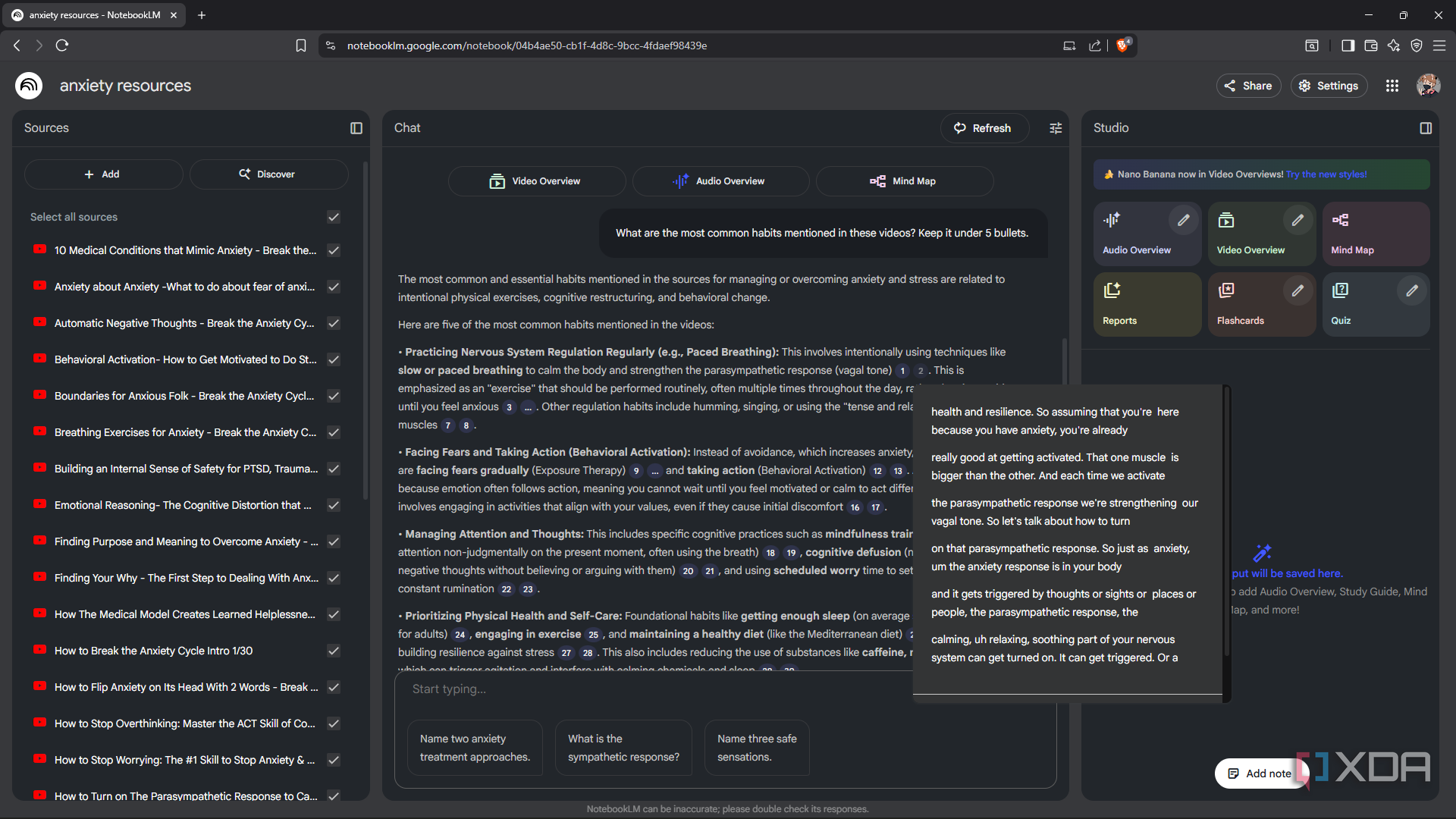The width and height of the screenshot is (1456, 819).
Task: Uncheck Automatic Negative Thoughts source checkbox
Action: [x=334, y=323]
